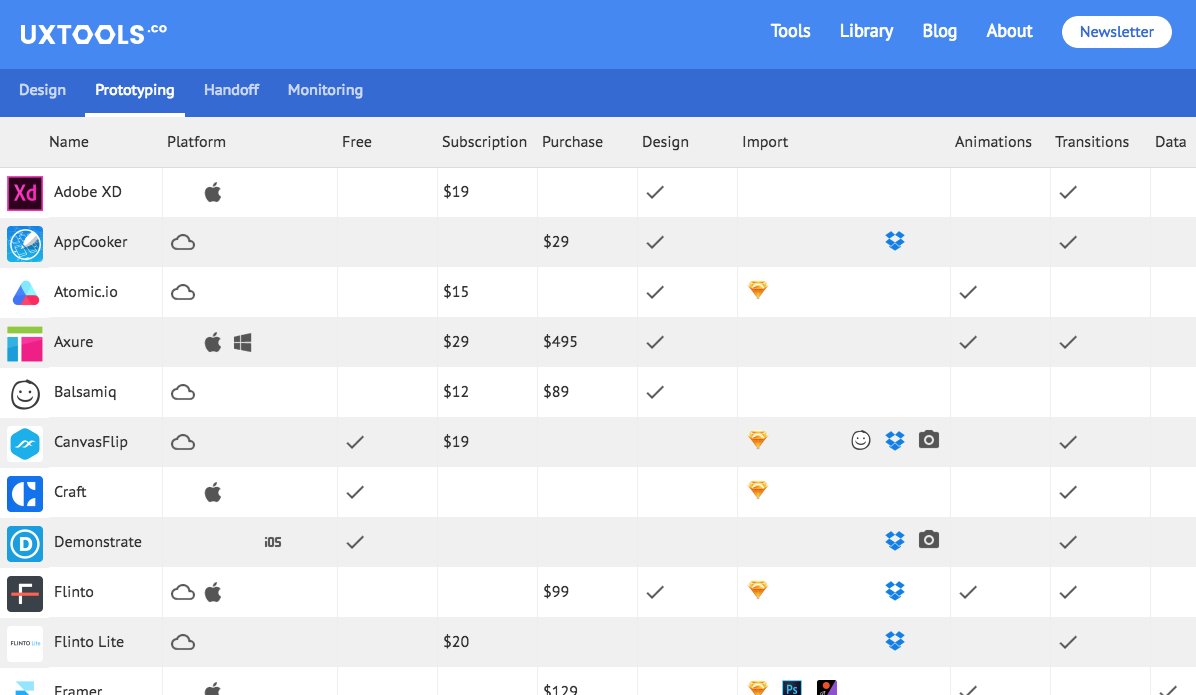Click the $89 purchase price for Balsamiq
1196x695 pixels.
[555, 392]
